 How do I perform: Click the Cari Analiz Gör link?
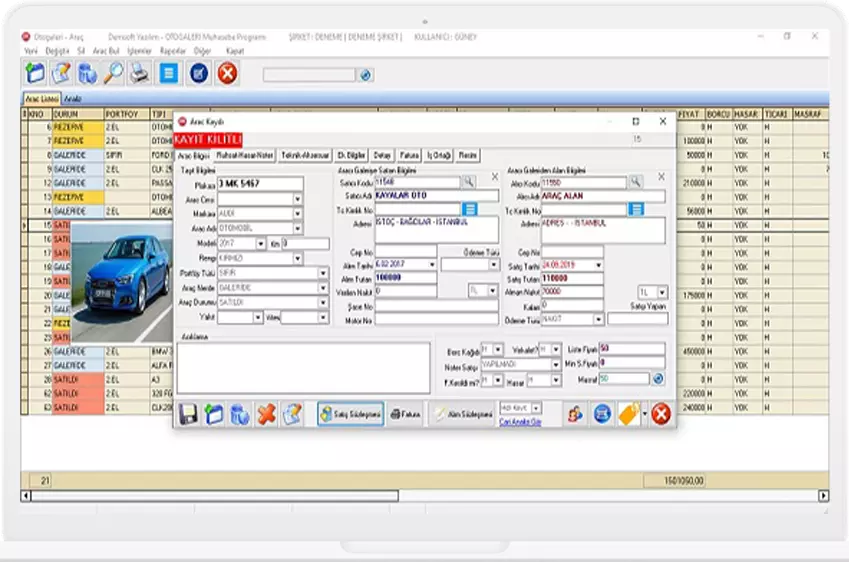520,422
